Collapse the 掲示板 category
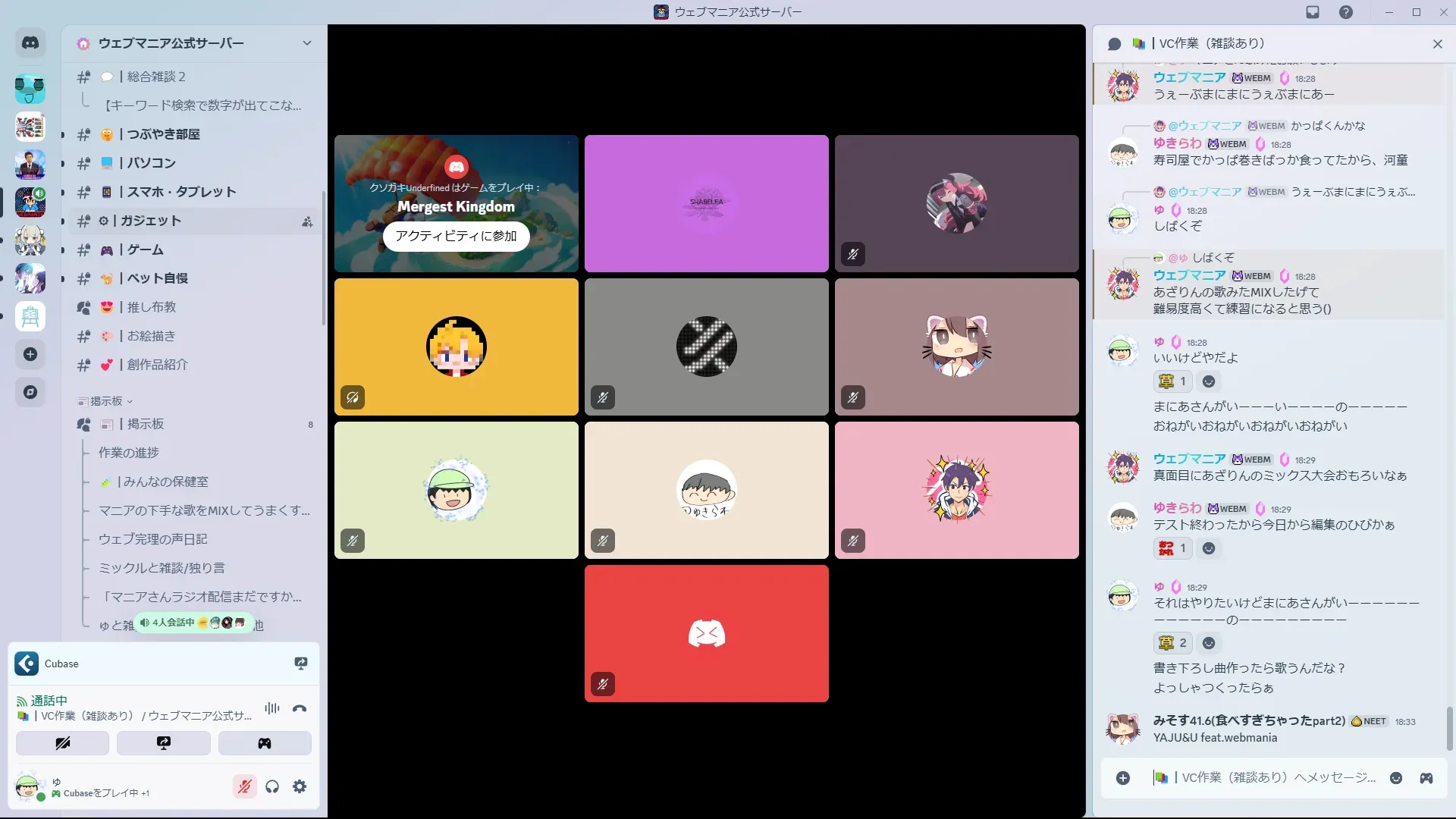The image size is (1456, 819). click(x=106, y=401)
